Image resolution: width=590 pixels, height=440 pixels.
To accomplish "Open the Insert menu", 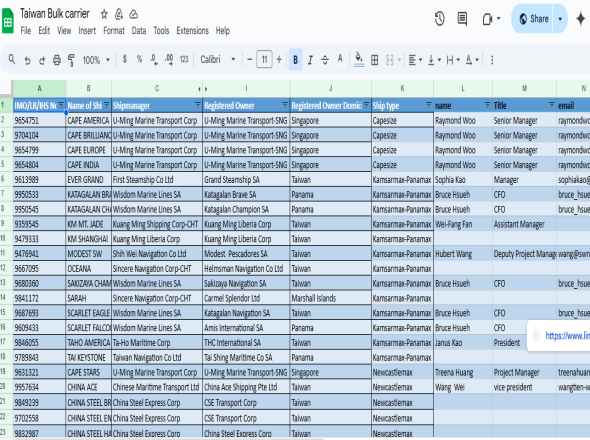I will tap(87, 30).
